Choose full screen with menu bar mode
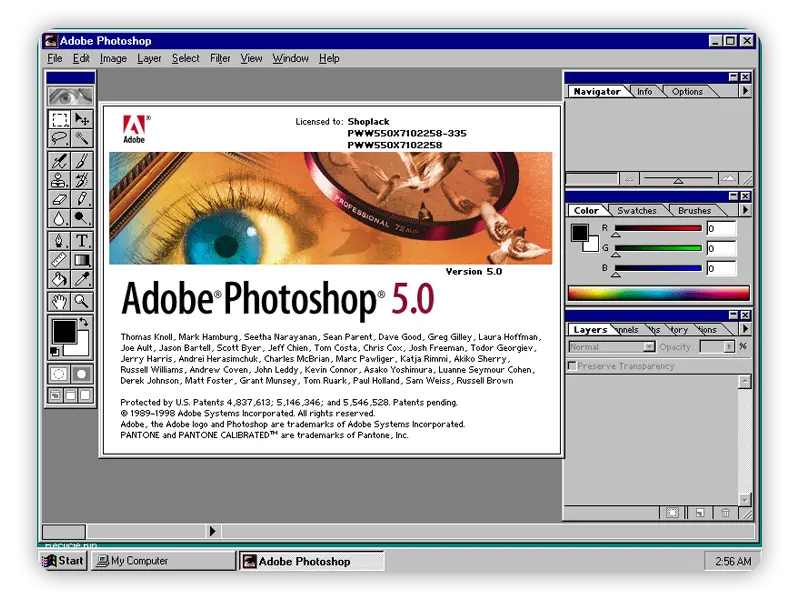 coord(70,395)
